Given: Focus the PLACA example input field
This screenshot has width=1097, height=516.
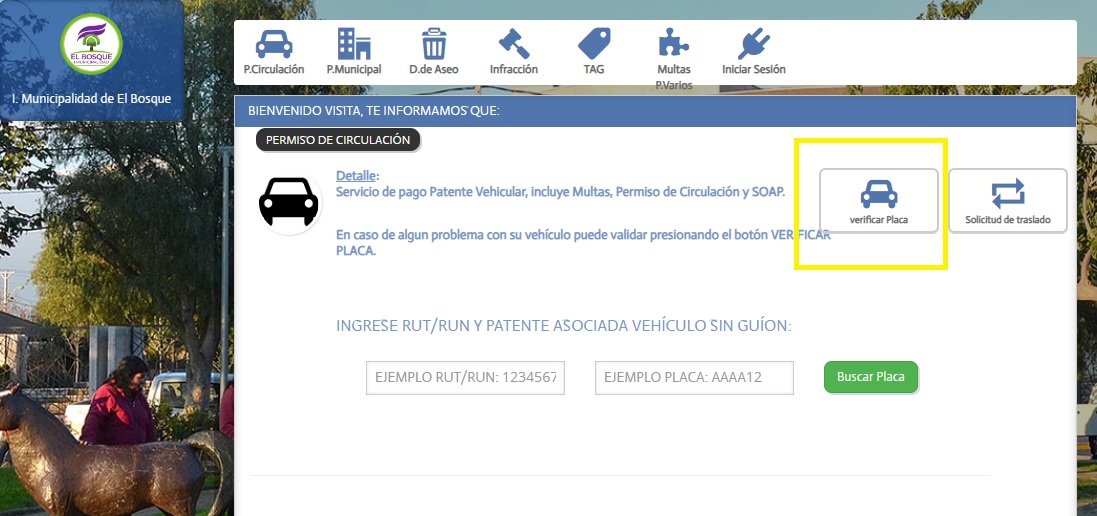Looking at the screenshot, I should [694, 378].
